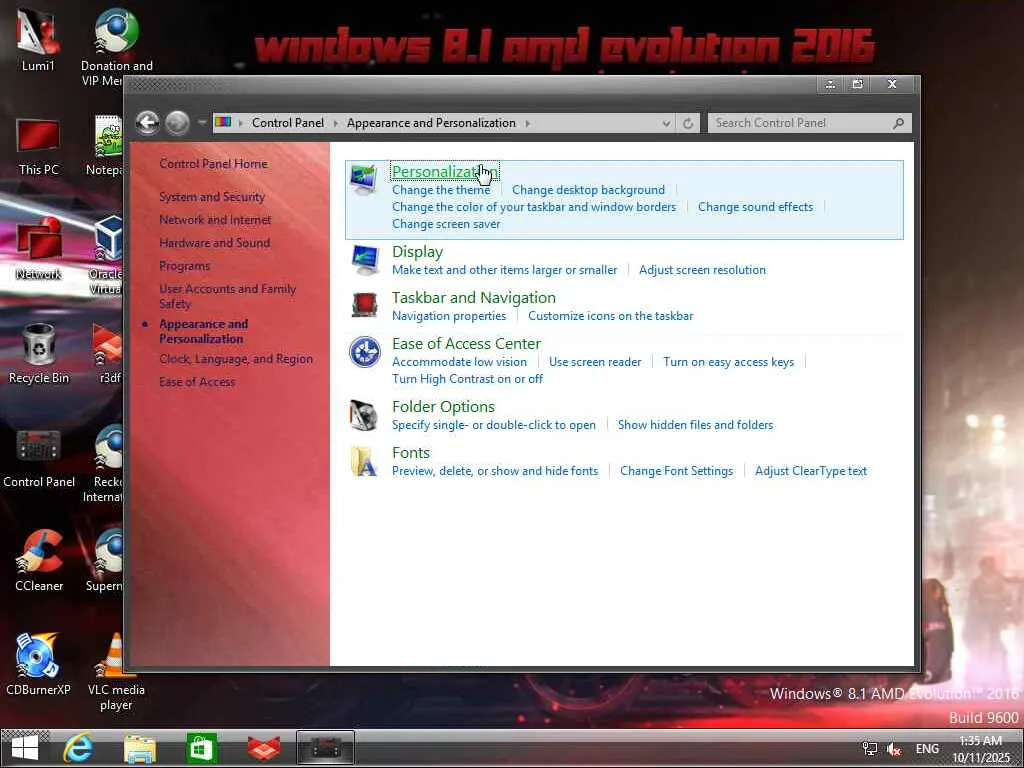Open Control Panel Home in sidebar
Viewport: 1024px width, 768px height.
click(214, 164)
